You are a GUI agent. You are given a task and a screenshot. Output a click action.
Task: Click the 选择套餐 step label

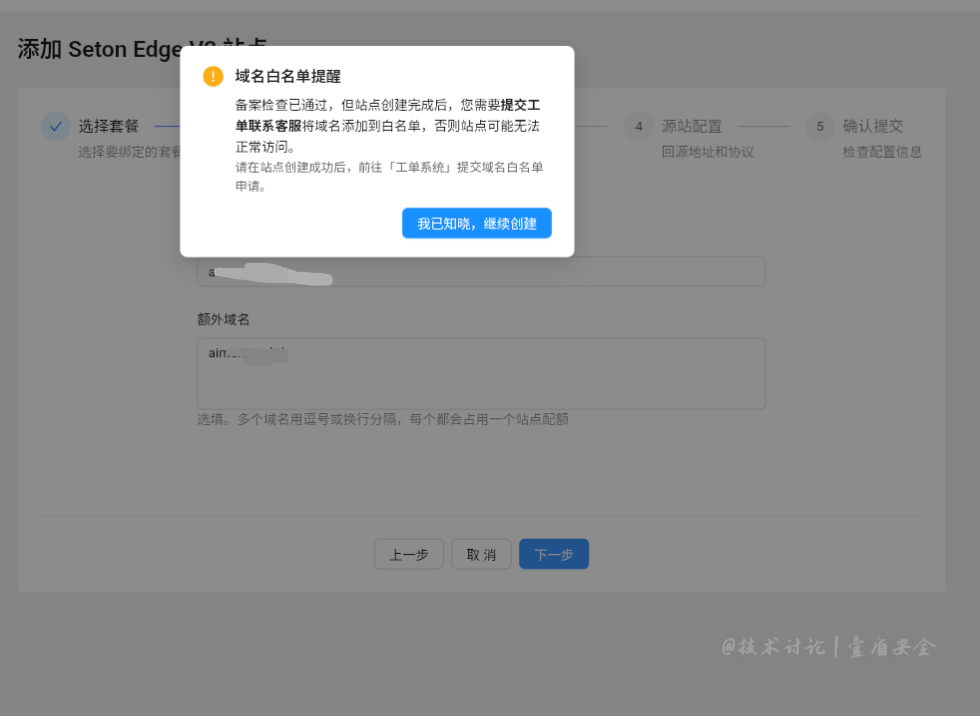(109, 126)
